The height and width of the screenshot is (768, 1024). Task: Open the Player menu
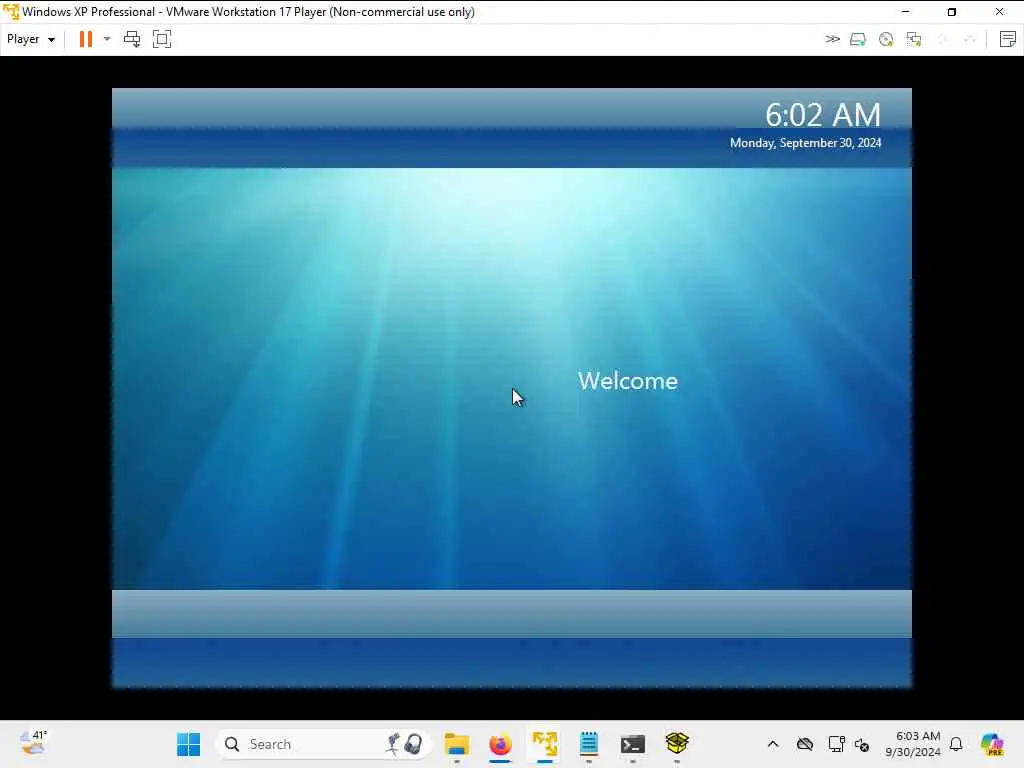(30, 39)
